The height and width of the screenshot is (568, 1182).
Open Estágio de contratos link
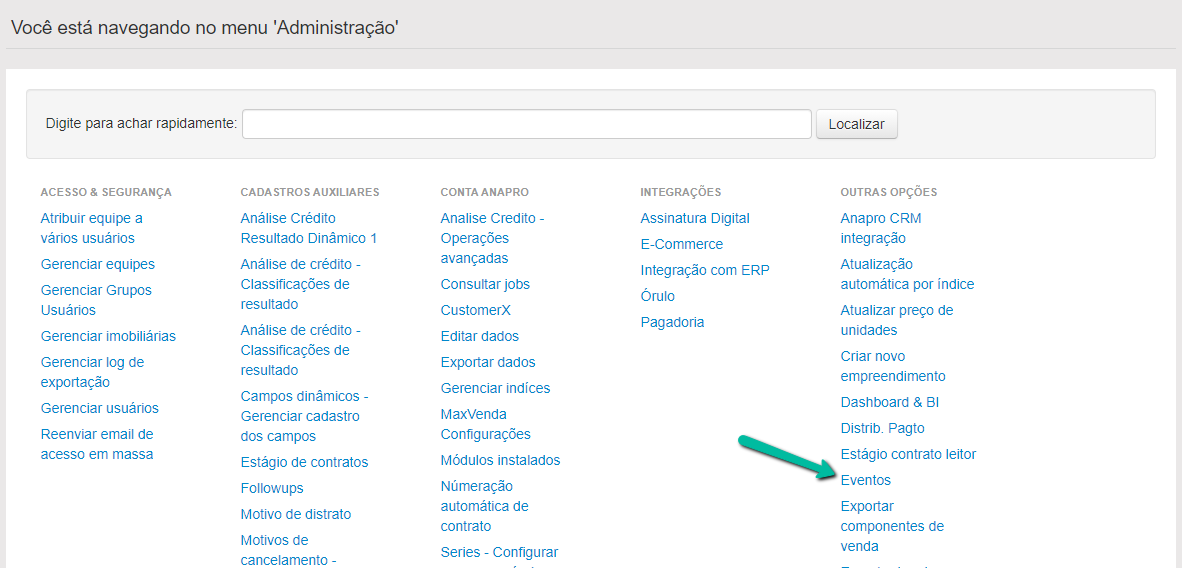tap(304, 462)
